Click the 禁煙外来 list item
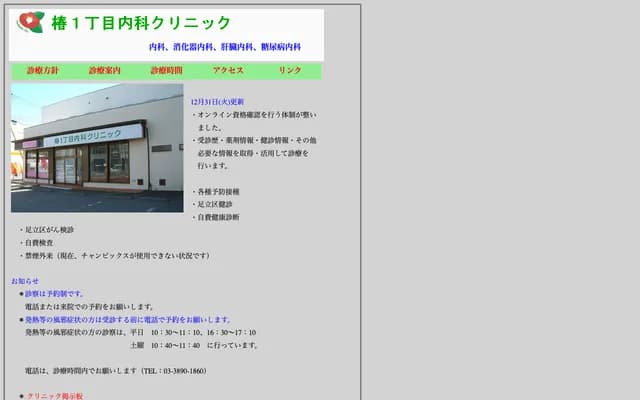 tap(115, 256)
